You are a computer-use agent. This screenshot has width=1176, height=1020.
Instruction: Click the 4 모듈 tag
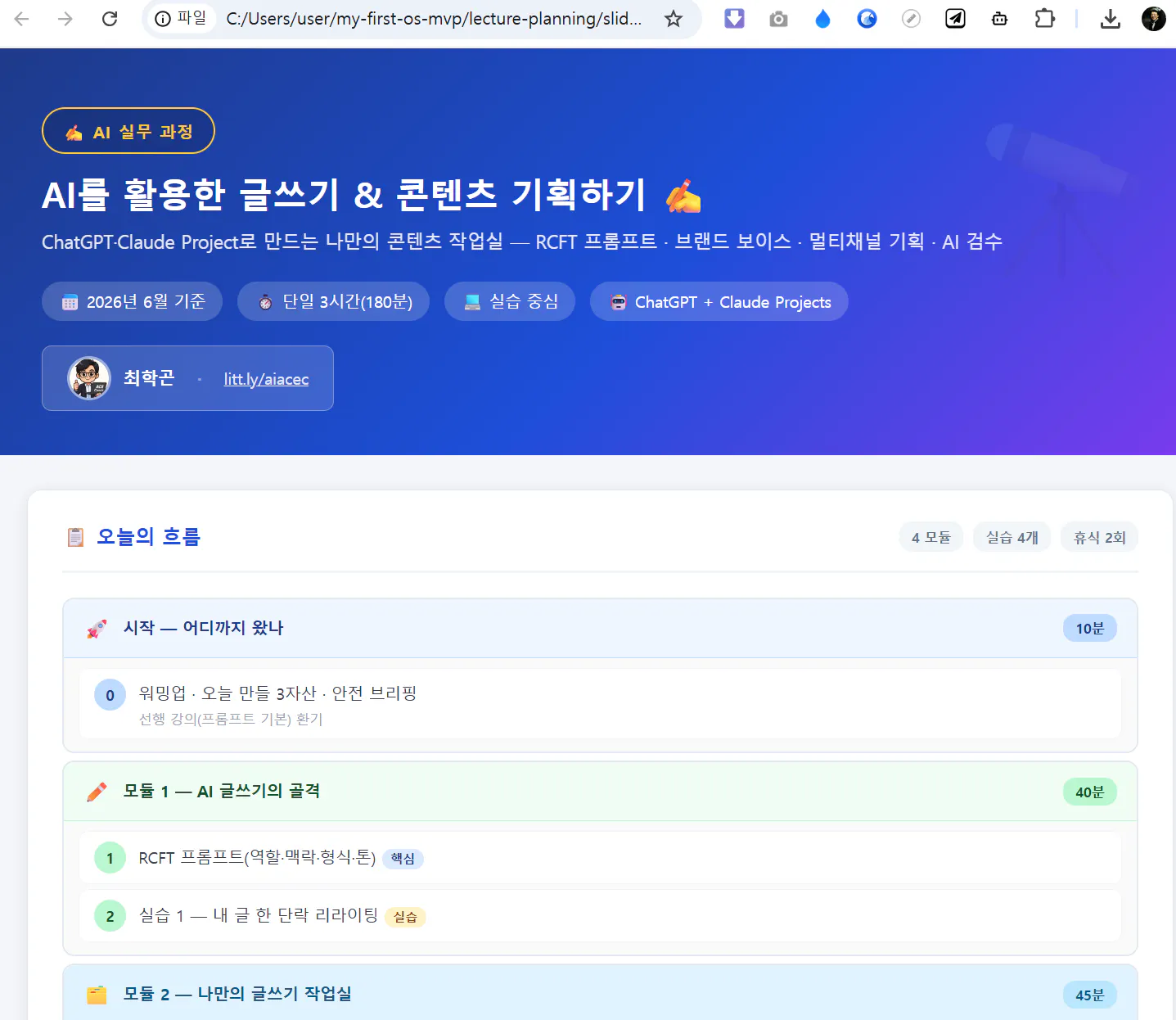[931, 537]
